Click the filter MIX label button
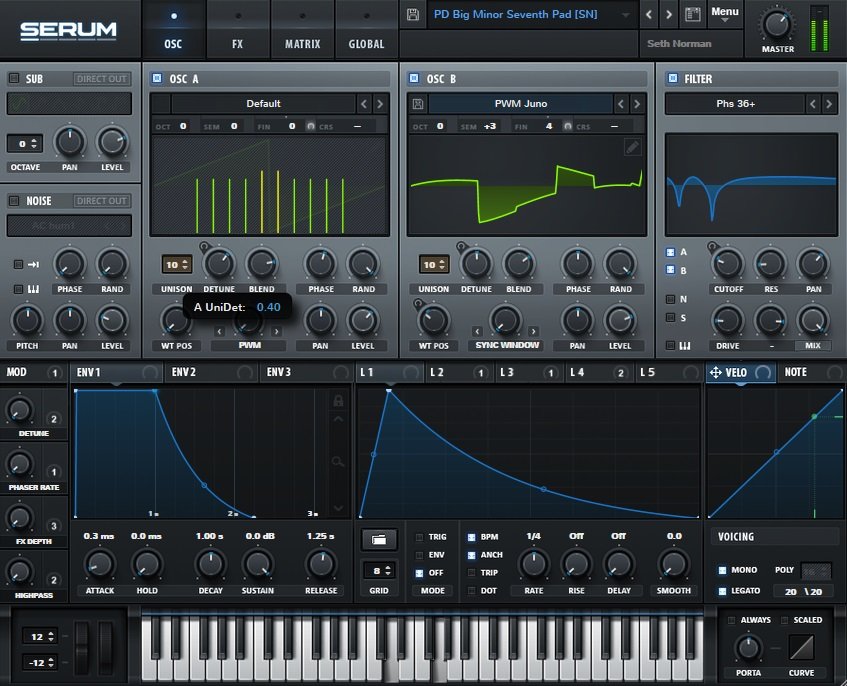The image size is (847, 686). click(812, 346)
